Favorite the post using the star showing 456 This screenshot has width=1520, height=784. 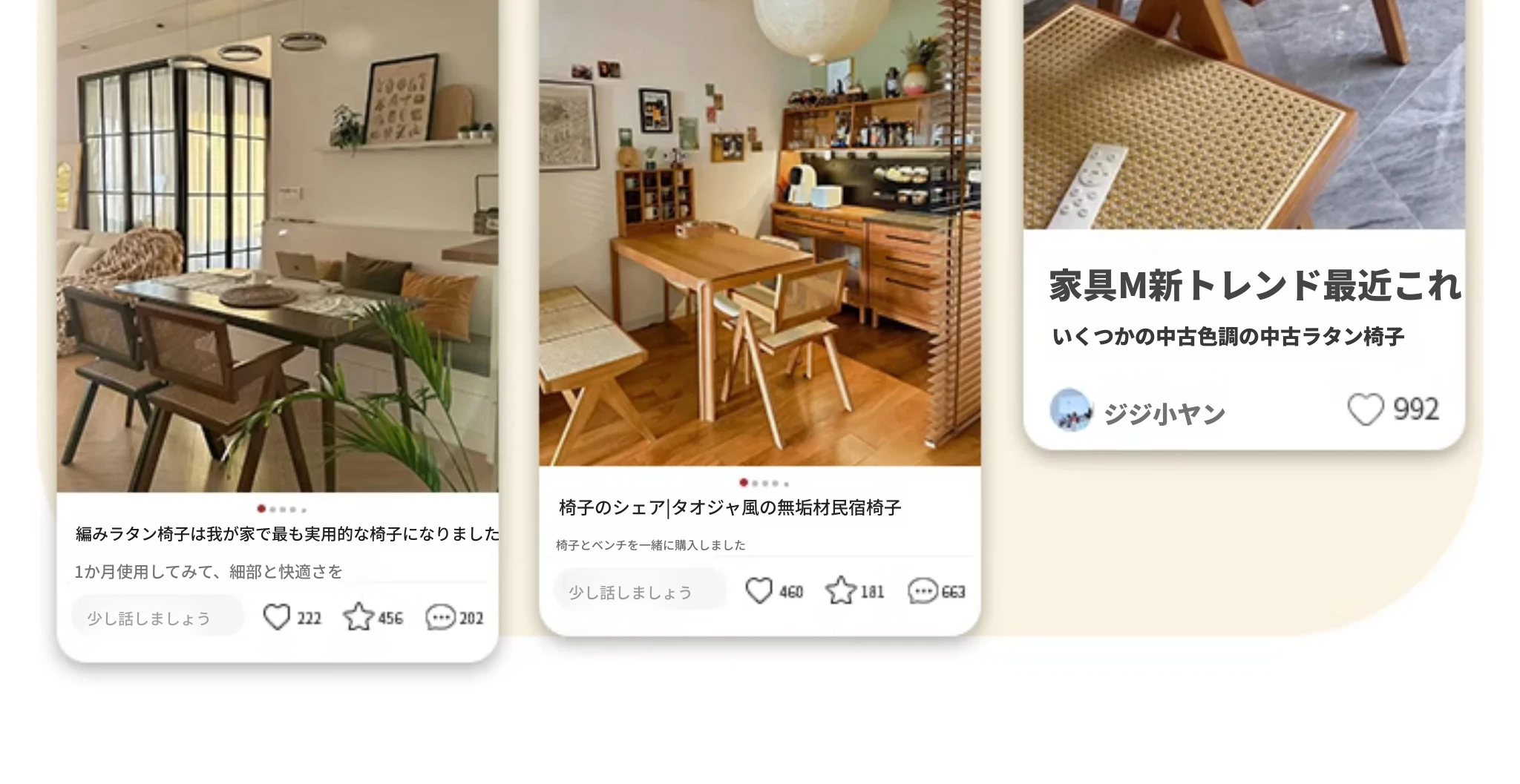point(358,617)
